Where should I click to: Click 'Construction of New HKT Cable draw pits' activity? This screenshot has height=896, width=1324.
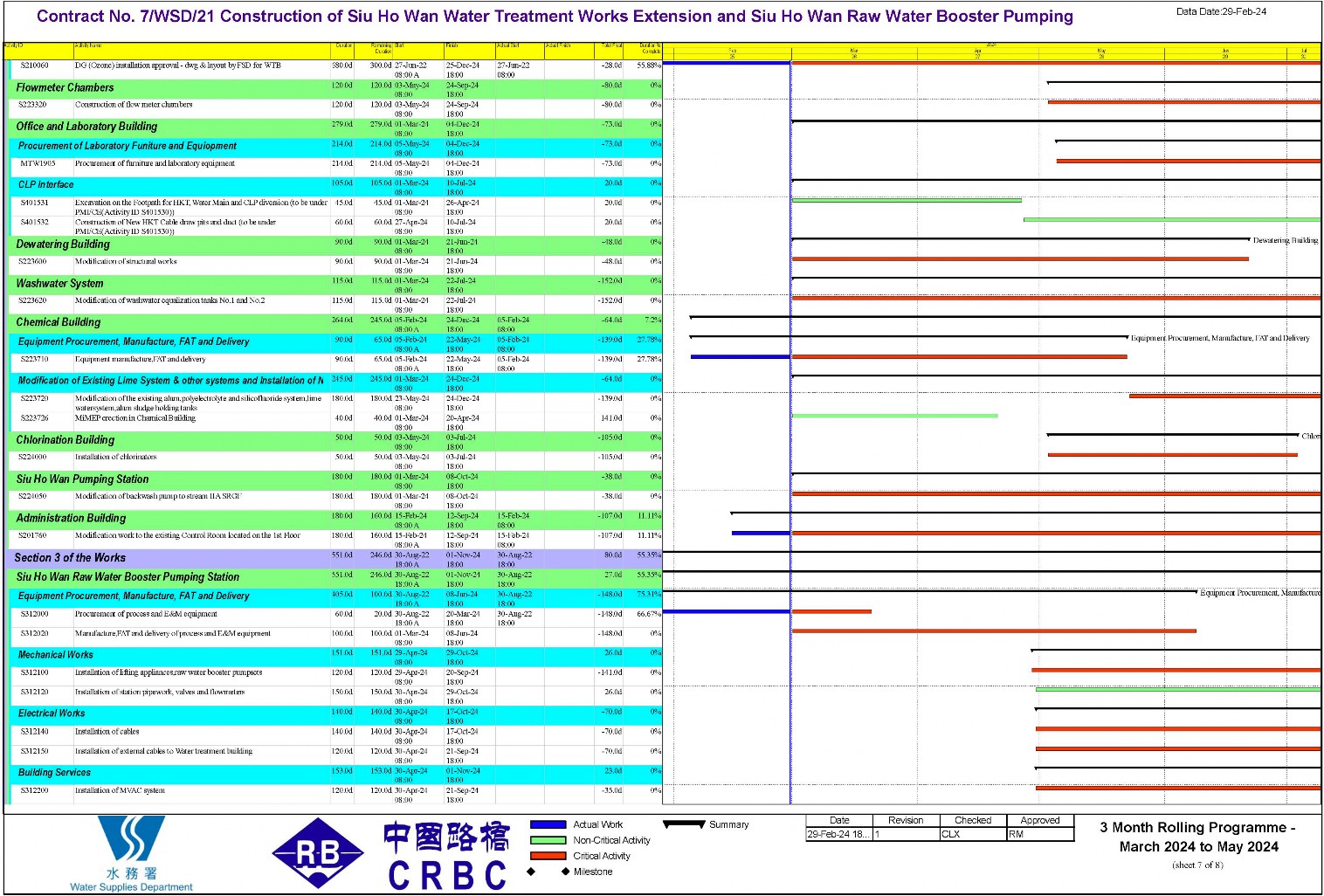pos(175,226)
